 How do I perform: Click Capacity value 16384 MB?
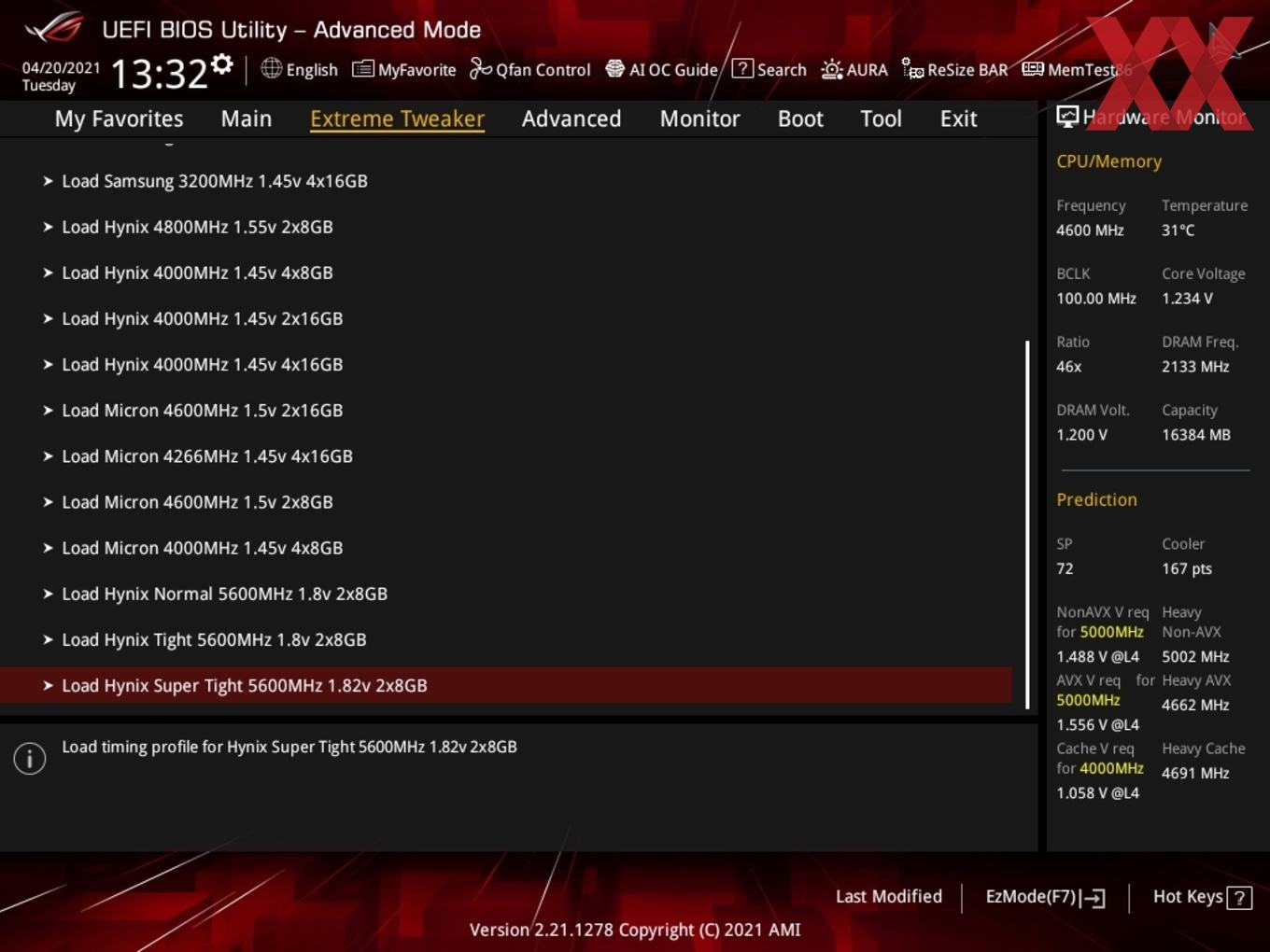coord(1196,434)
